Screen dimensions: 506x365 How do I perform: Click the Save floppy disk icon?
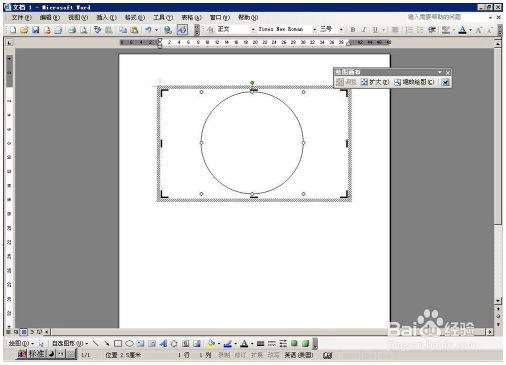tap(35, 30)
